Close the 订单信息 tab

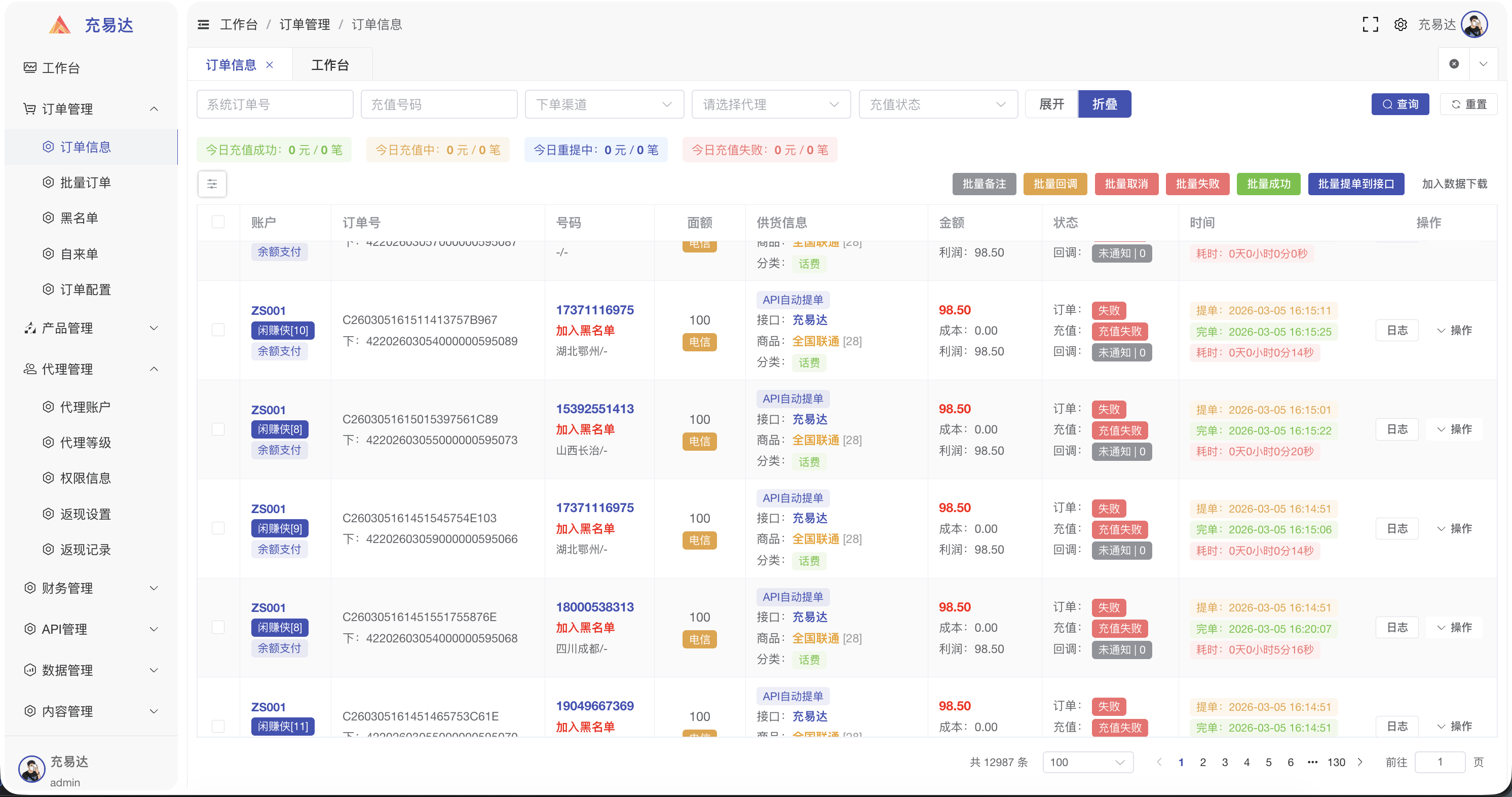(x=270, y=64)
